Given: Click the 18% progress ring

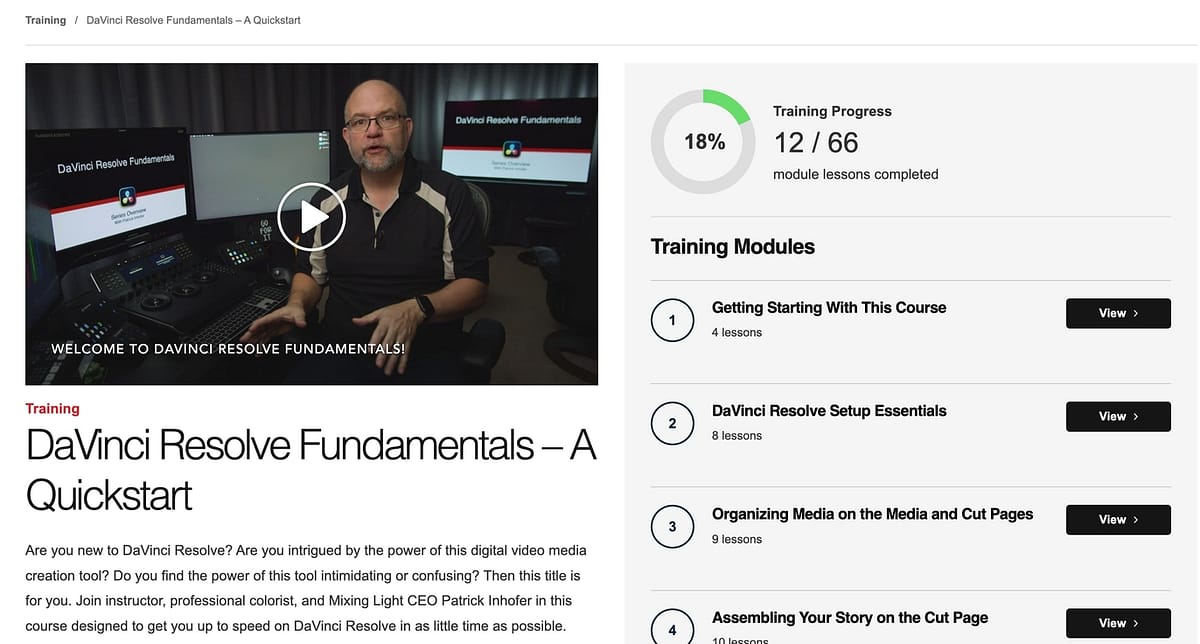Looking at the screenshot, I should (x=704, y=142).
